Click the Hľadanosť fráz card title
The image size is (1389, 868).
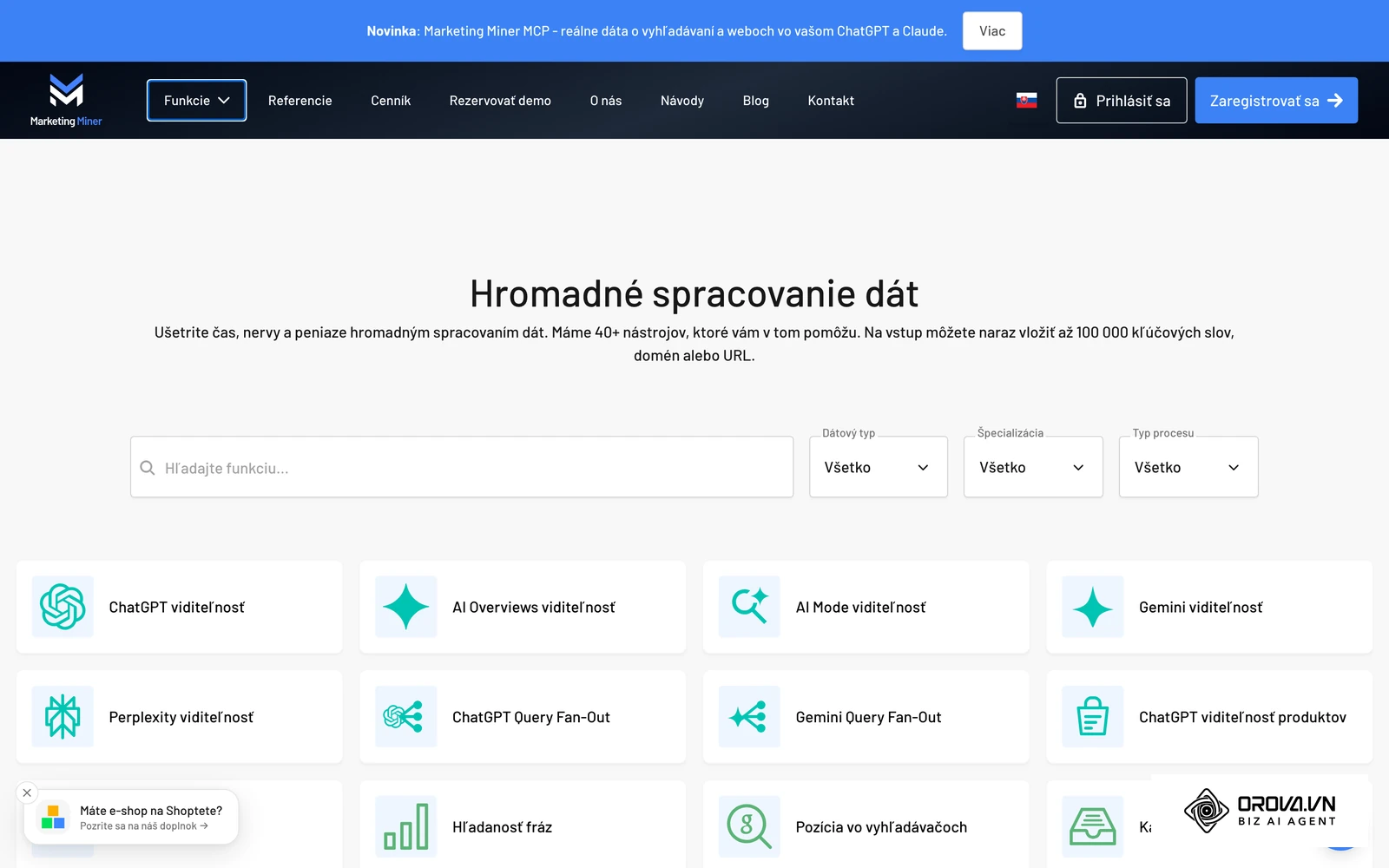(x=502, y=827)
